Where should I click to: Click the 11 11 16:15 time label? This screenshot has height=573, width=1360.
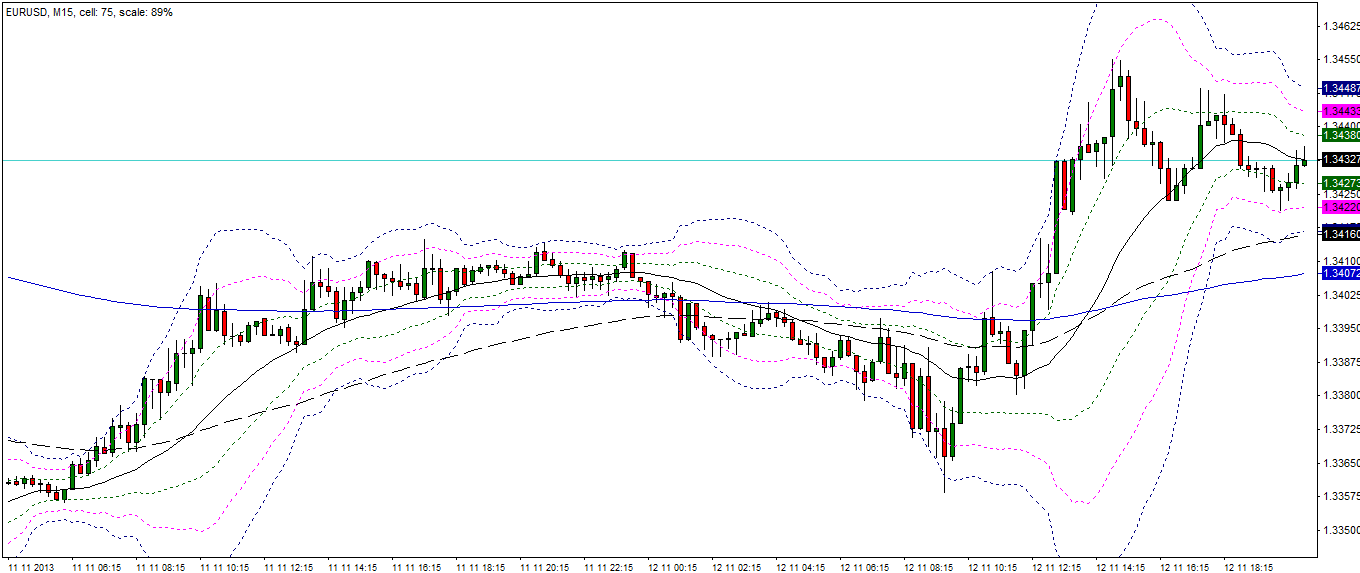[416, 566]
